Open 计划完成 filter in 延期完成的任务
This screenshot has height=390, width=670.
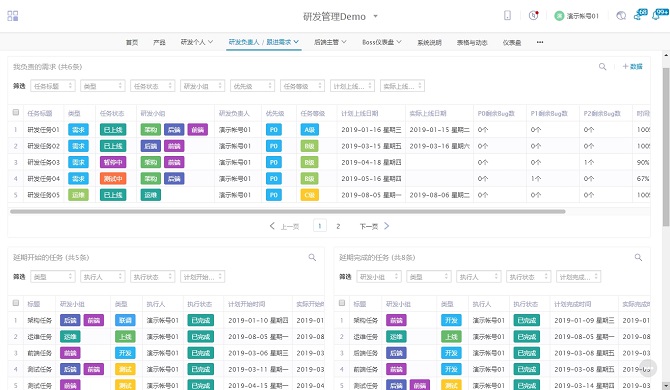pyautogui.click(x=579, y=277)
